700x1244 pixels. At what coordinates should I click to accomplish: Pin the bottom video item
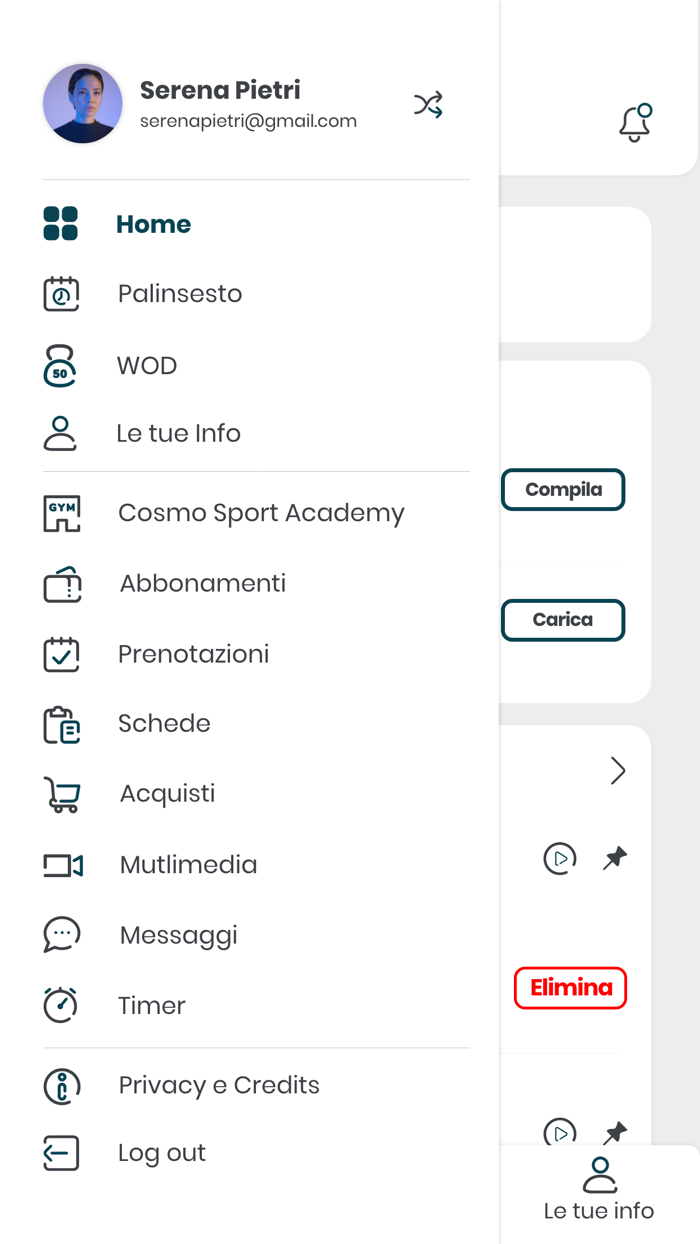[616, 1132]
